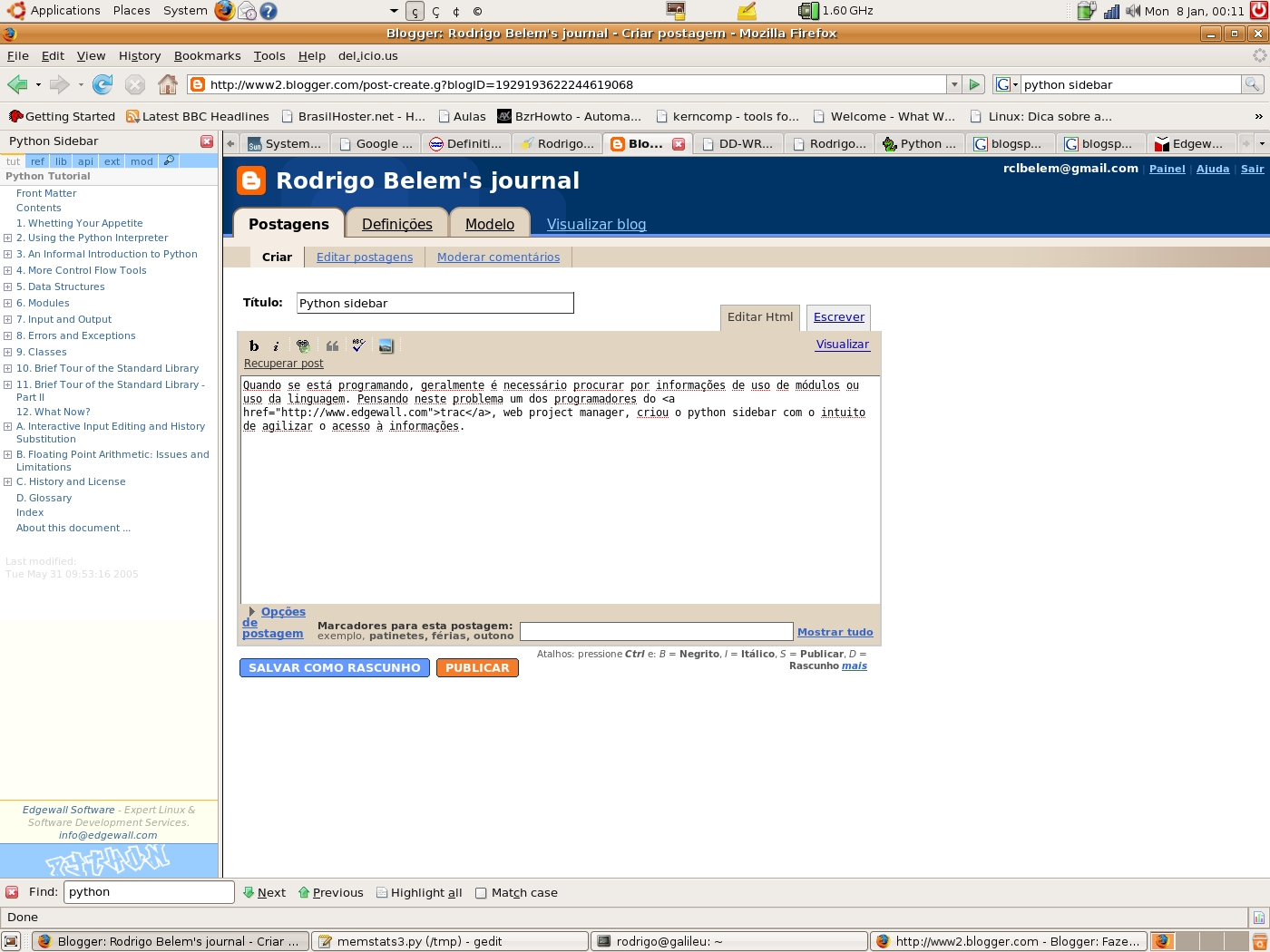Expand the '9. Classes' tree node
The image size is (1270, 952).
(x=7, y=353)
